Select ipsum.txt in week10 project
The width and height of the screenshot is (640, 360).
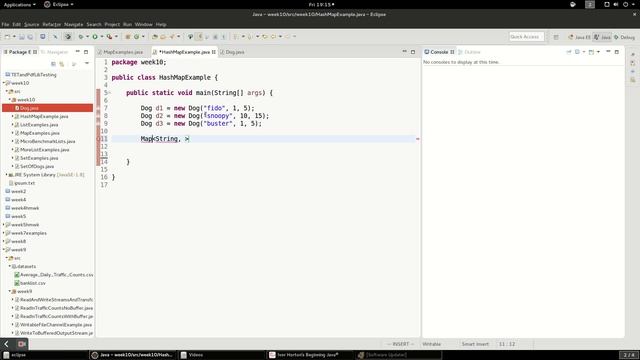point(24,183)
